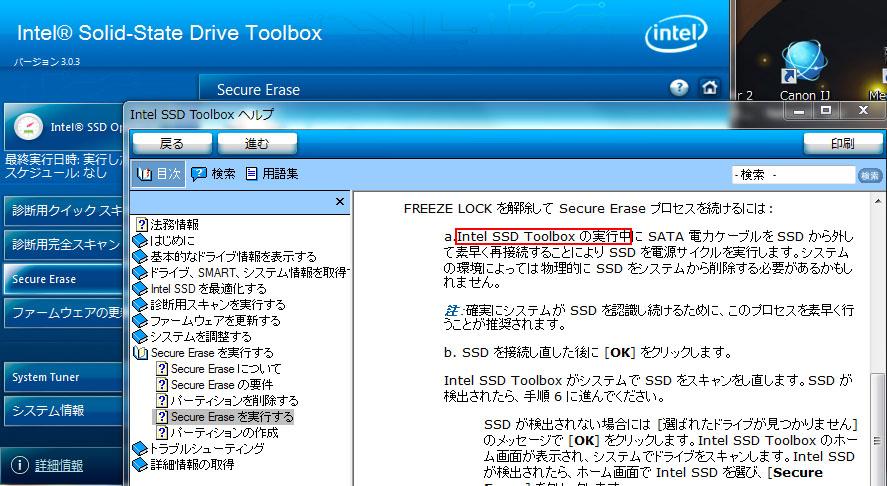
Task: Click the page icon beside パーティションの作成
Action: click(x=162, y=433)
